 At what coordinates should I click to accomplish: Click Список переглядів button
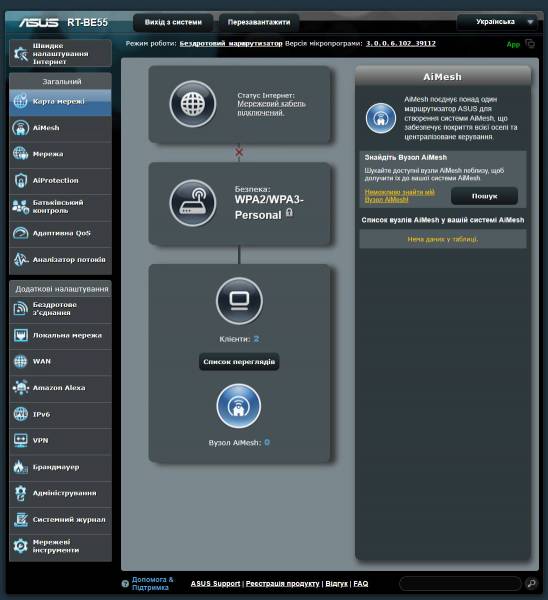point(239,362)
